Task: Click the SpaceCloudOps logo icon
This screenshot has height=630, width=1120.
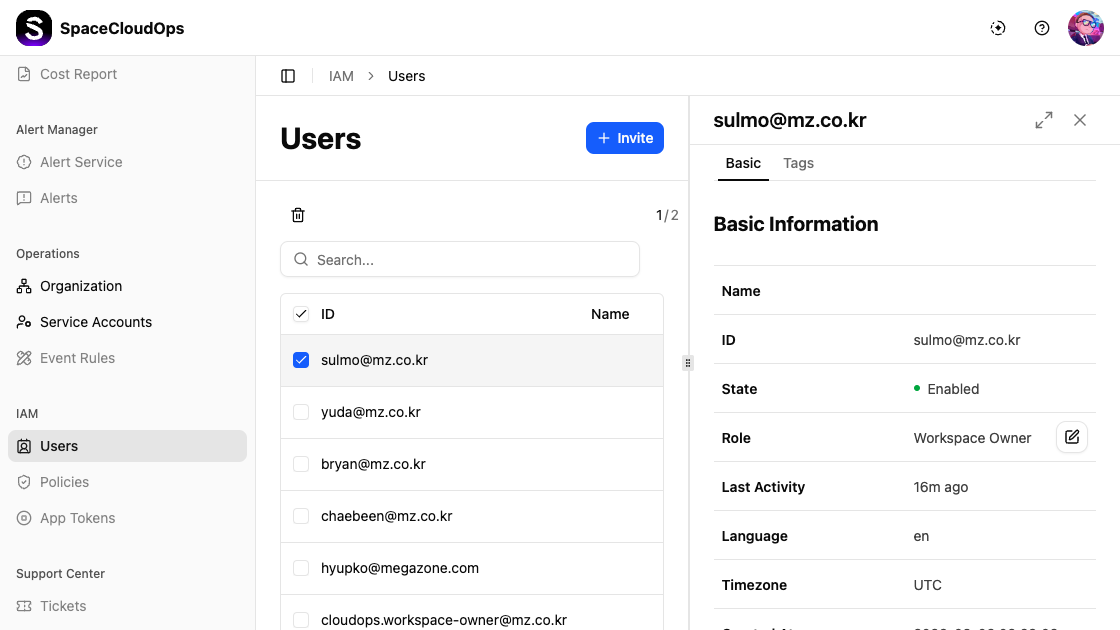Action: [34, 28]
